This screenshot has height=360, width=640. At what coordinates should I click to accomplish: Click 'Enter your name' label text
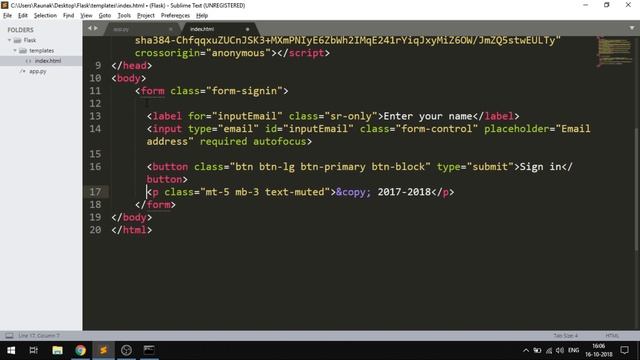coord(427,116)
